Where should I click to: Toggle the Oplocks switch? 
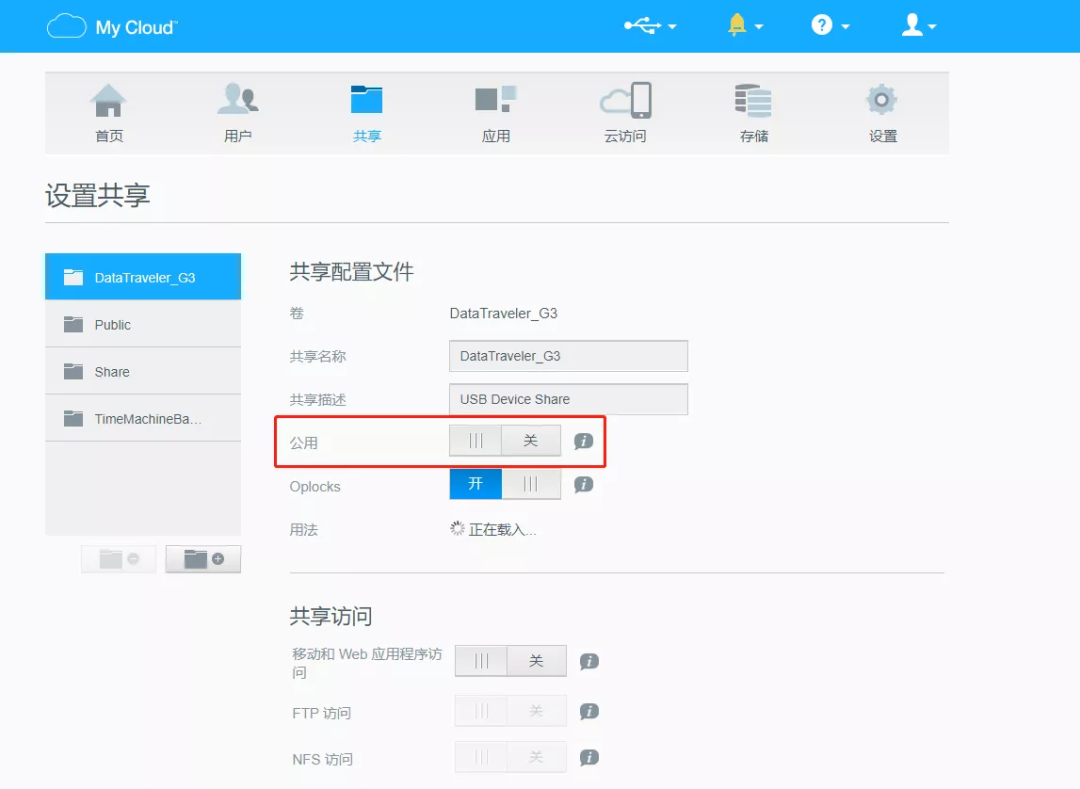(x=505, y=484)
